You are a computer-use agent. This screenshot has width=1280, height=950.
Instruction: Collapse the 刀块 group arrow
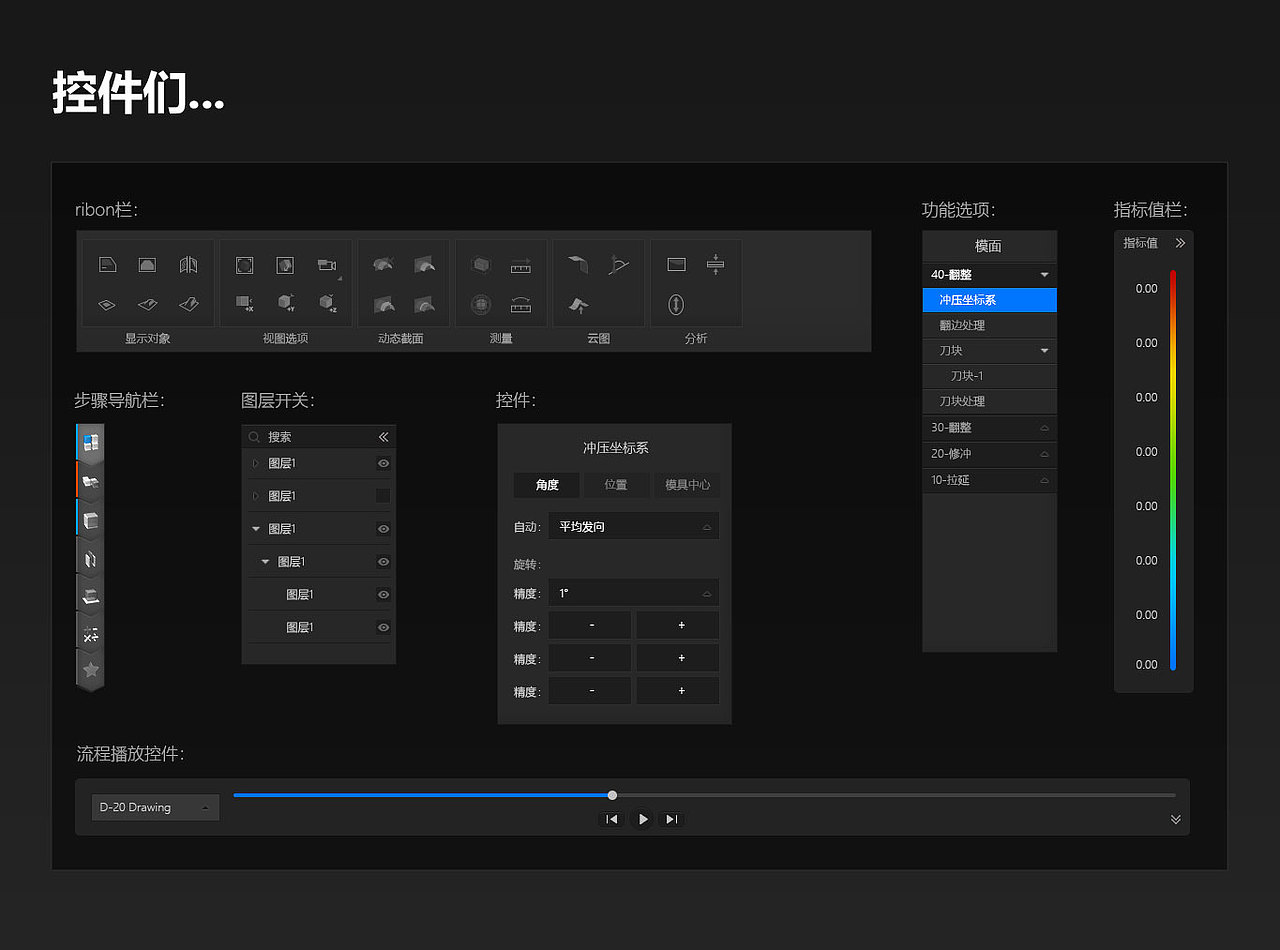tap(1044, 351)
